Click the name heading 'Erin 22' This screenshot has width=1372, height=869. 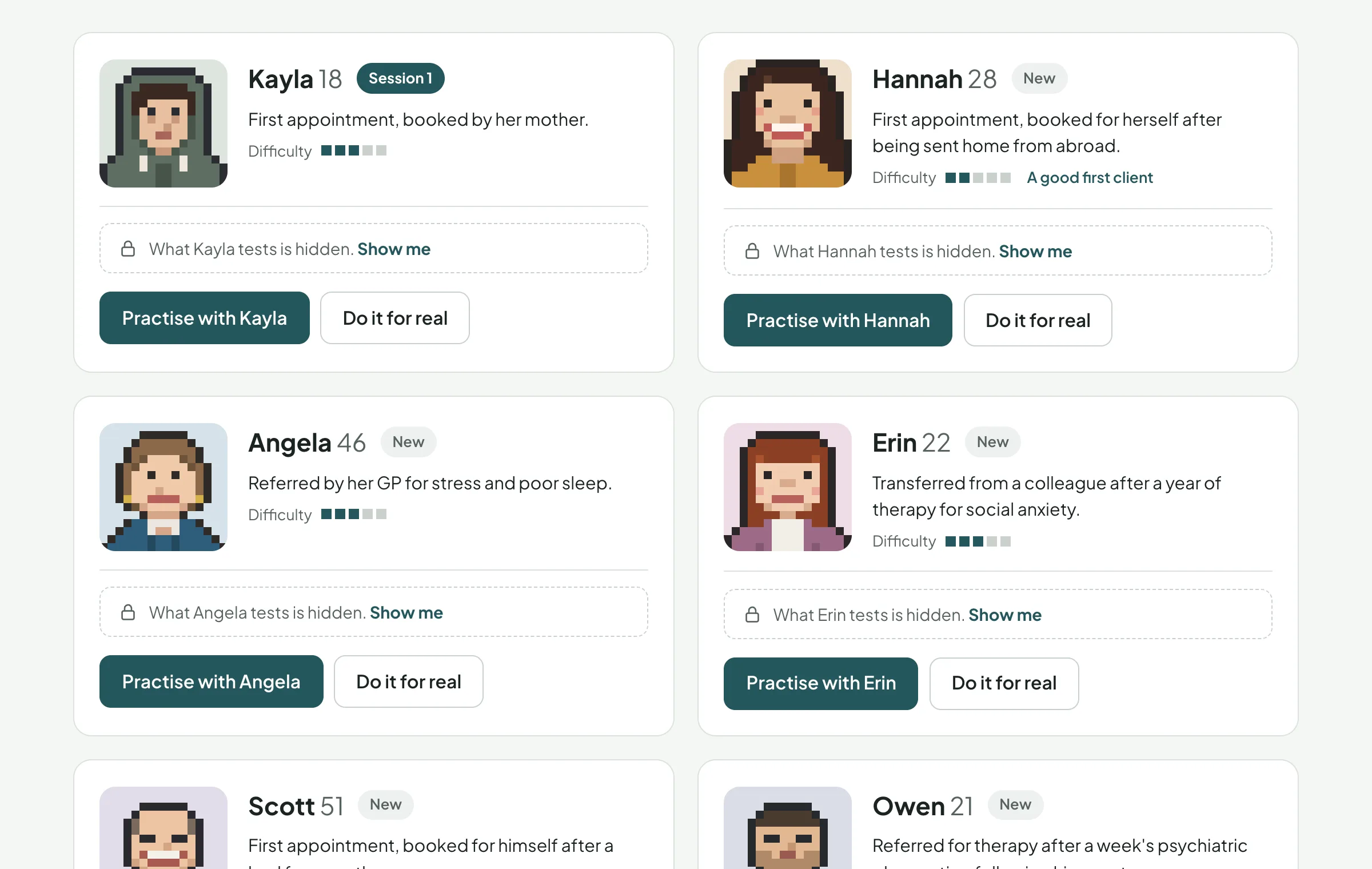(x=911, y=443)
